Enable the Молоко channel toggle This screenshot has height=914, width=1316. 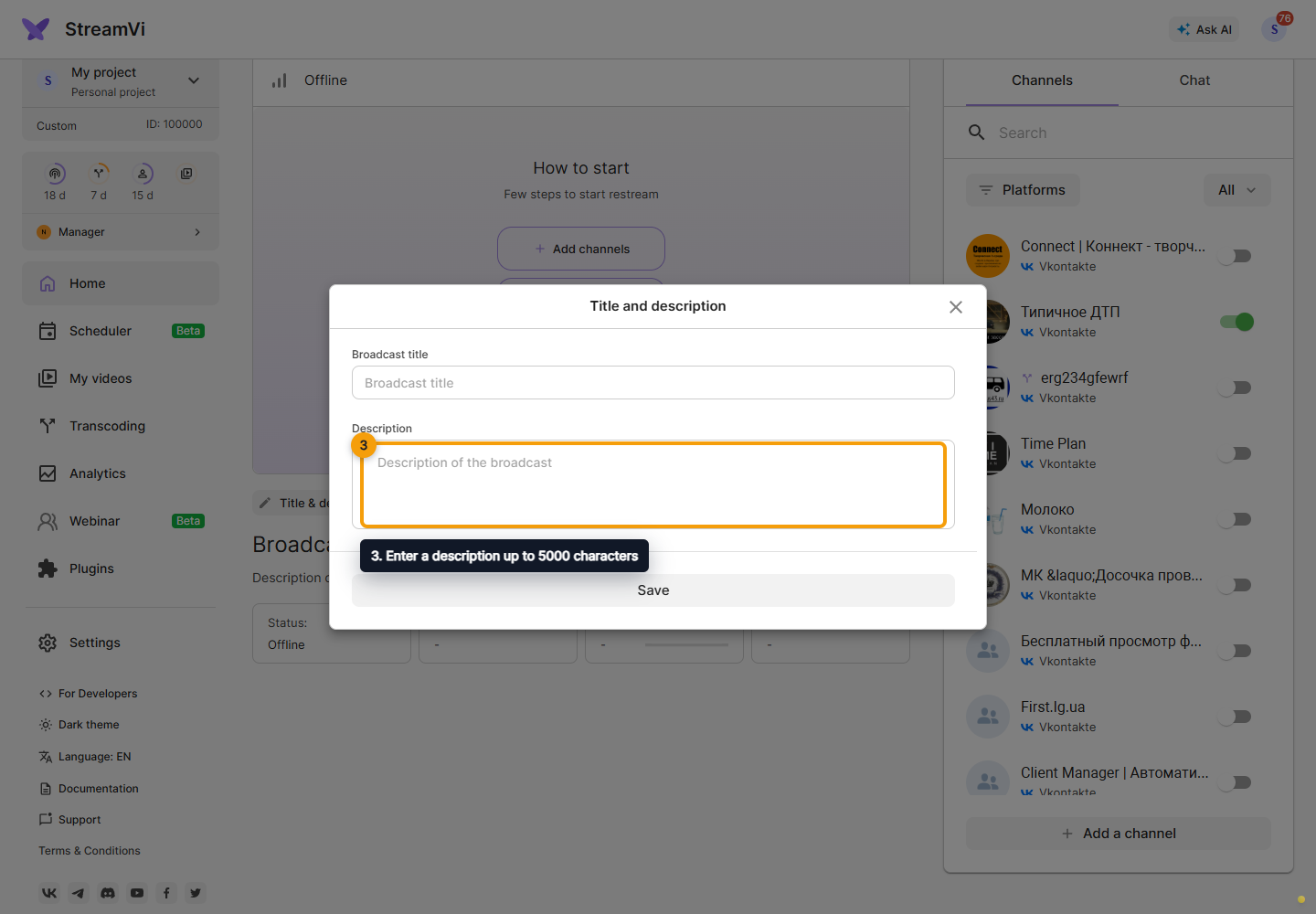tap(1236, 519)
